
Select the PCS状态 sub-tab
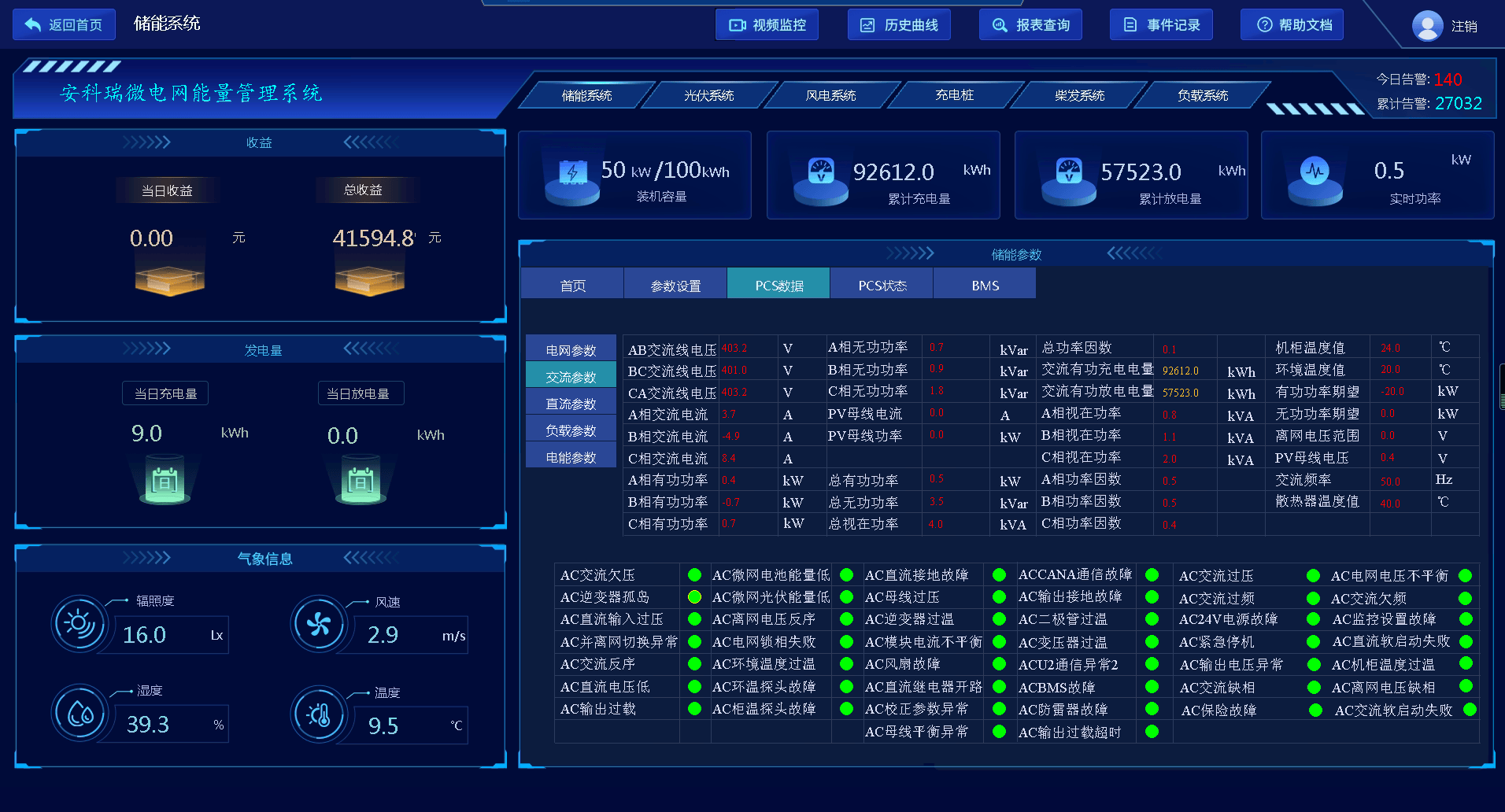882,285
